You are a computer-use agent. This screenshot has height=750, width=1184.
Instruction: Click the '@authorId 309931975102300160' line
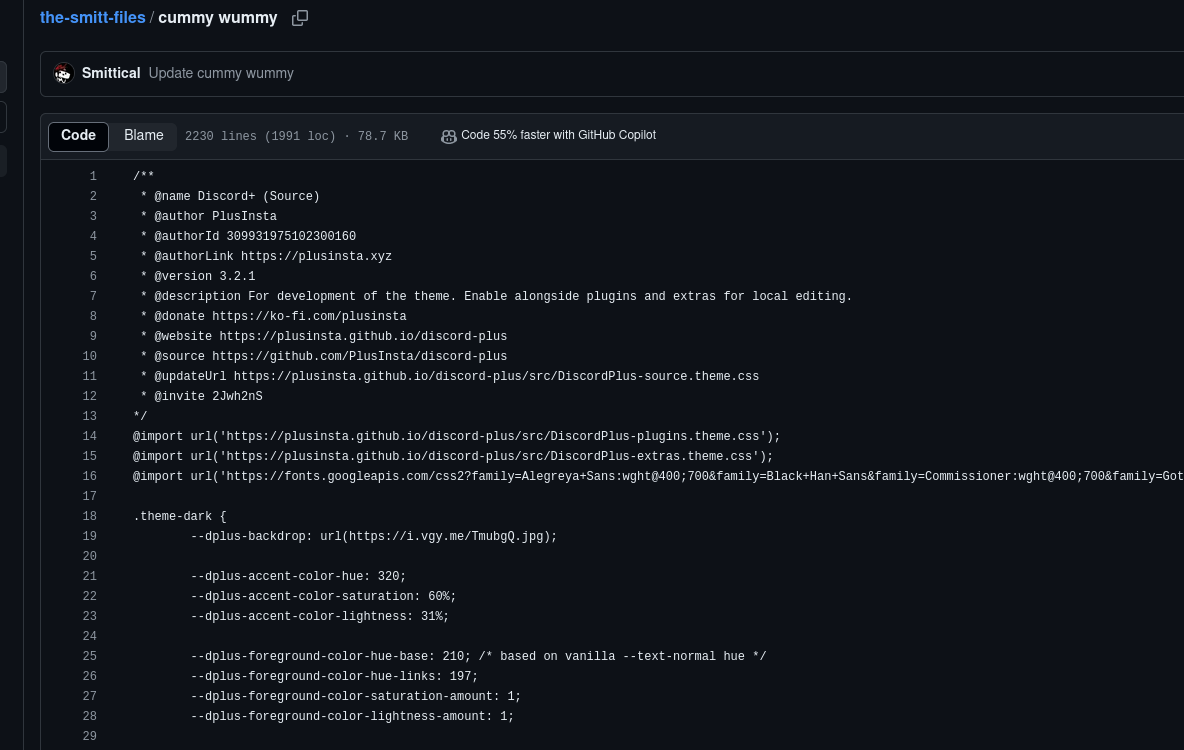tap(248, 236)
